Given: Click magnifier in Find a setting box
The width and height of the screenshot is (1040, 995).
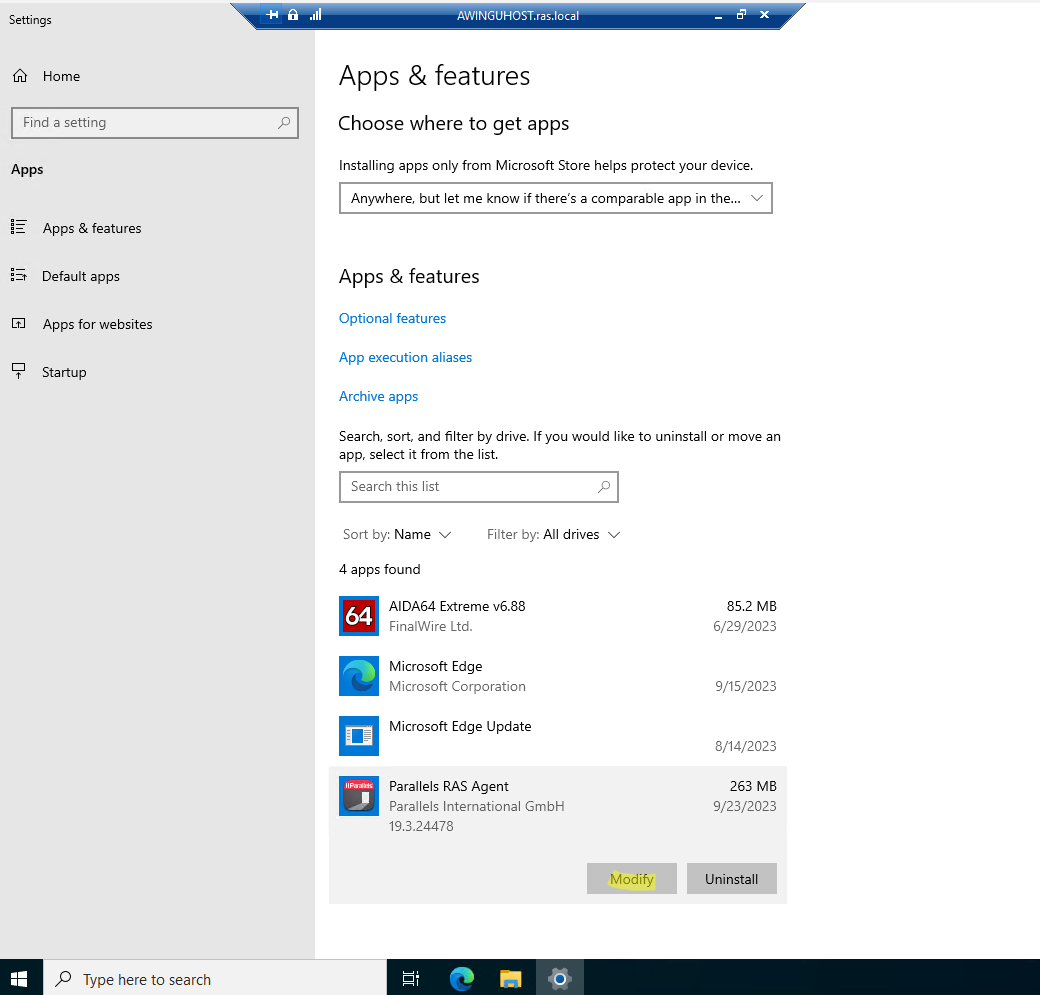Looking at the screenshot, I should click(x=284, y=123).
